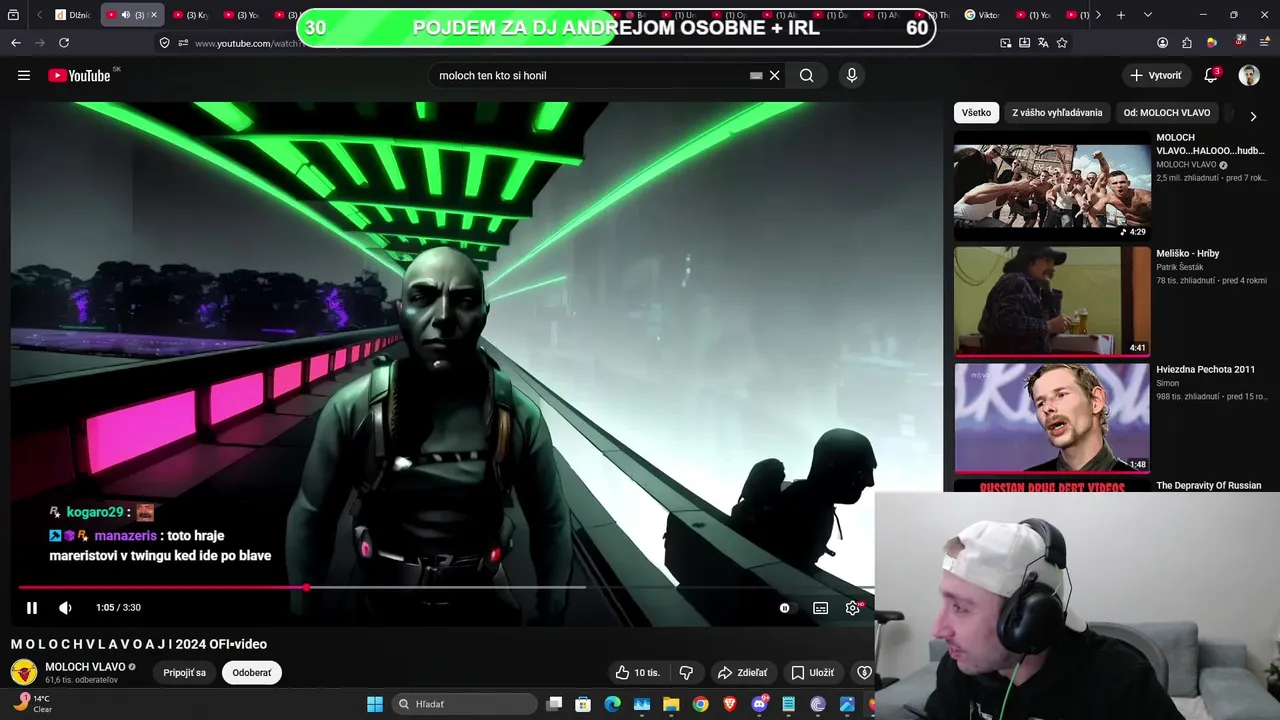Screen dimensions: 1280x720
Task: Open the Meliško - Hríby video thumbnail
Action: point(1052,301)
